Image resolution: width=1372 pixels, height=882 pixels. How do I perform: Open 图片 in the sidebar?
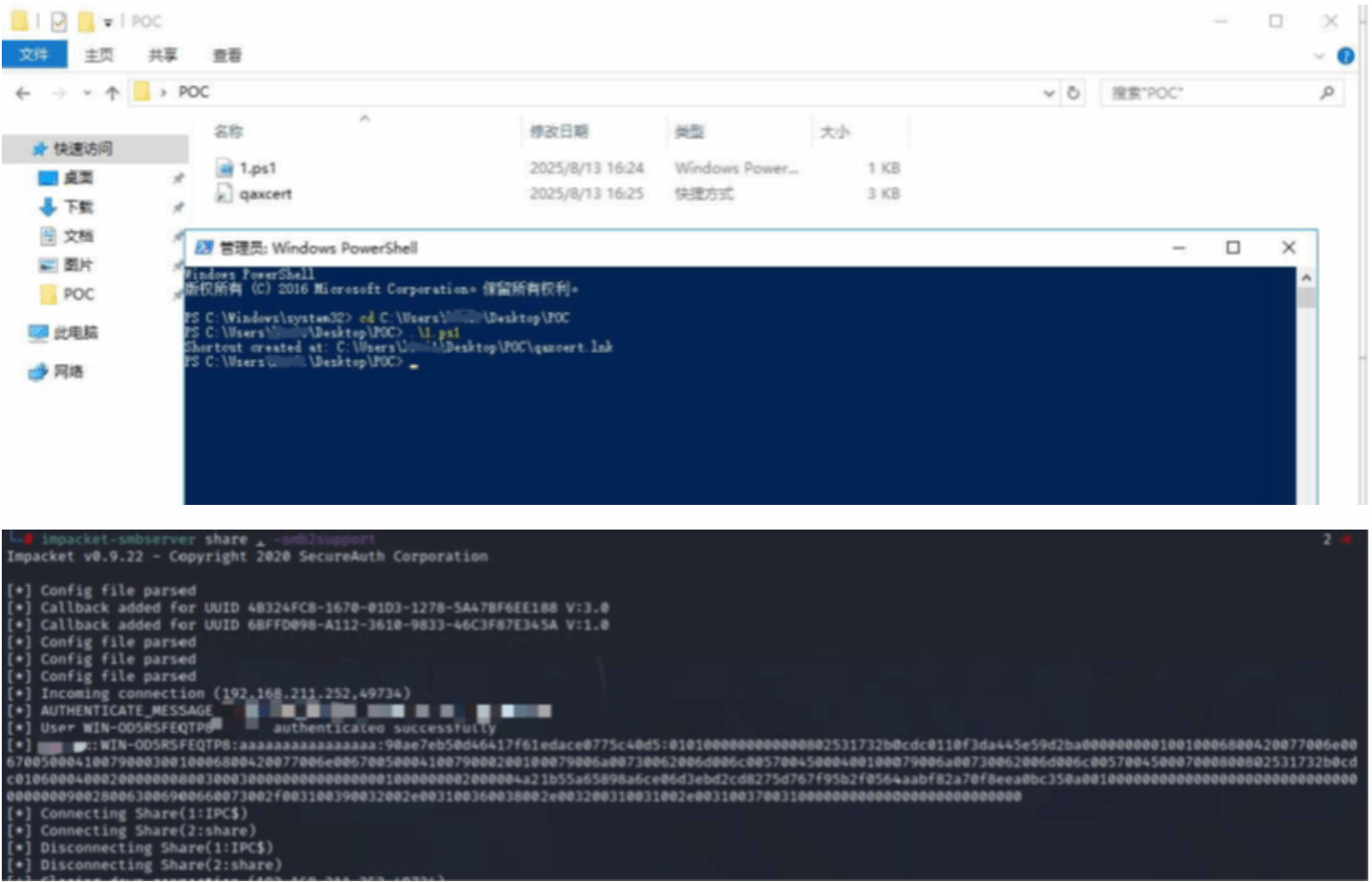(x=79, y=266)
